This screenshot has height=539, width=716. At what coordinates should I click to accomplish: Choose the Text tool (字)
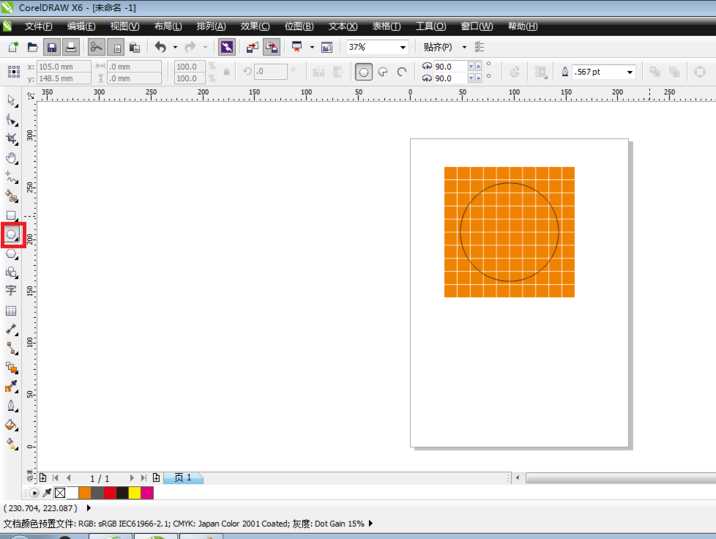tap(12, 291)
